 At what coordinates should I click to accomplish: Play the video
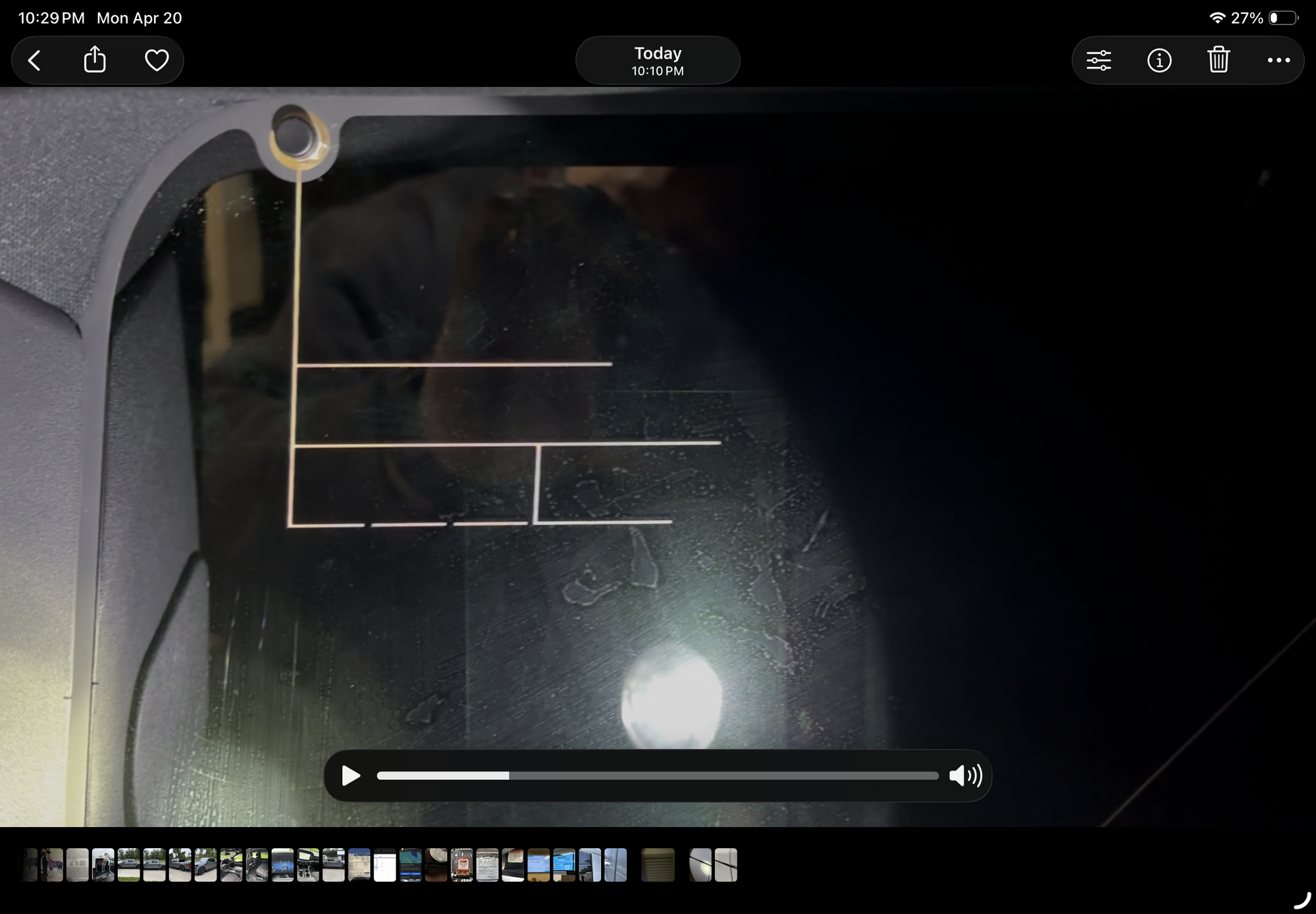(351, 776)
